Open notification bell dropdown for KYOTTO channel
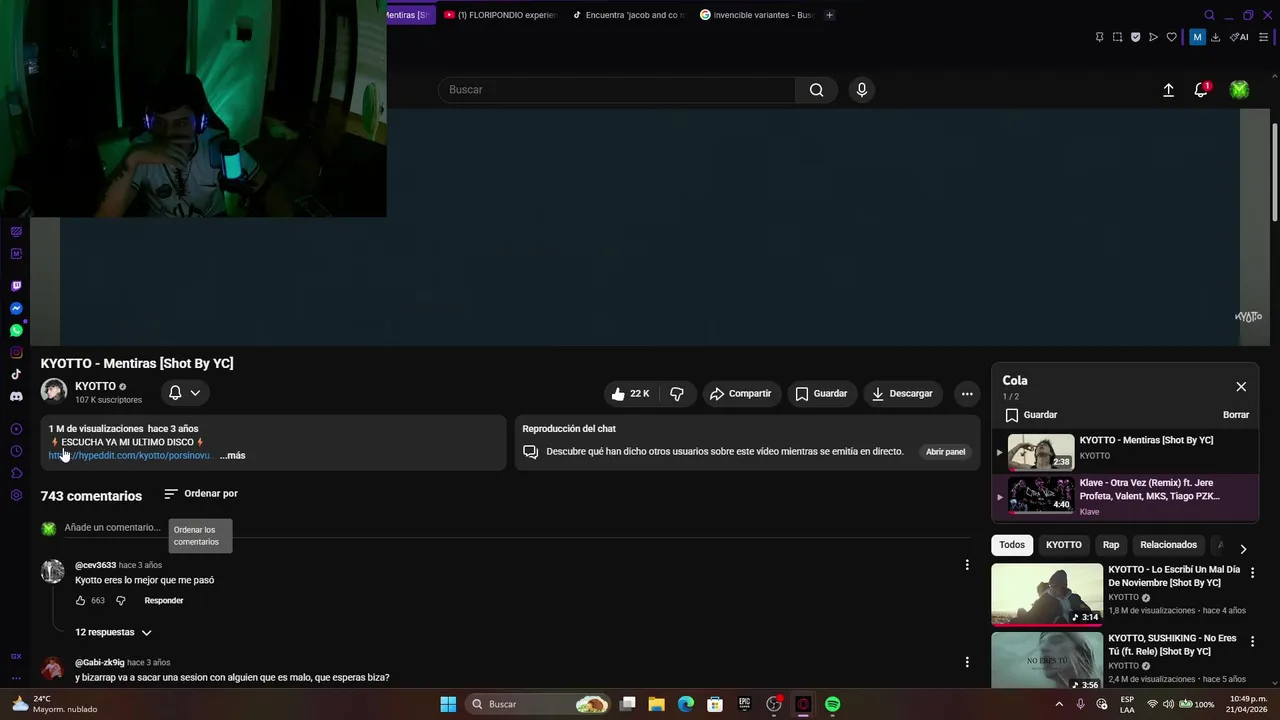This screenshot has height=720, width=1280. [185, 393]
